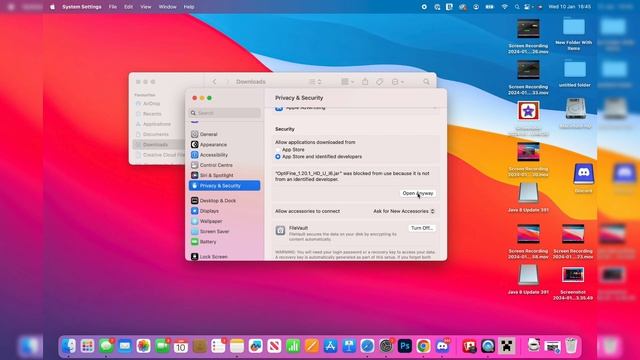Open Photoshop from the Dock
The height and width of the screenshot is (360, 640).
coord(405,346)
